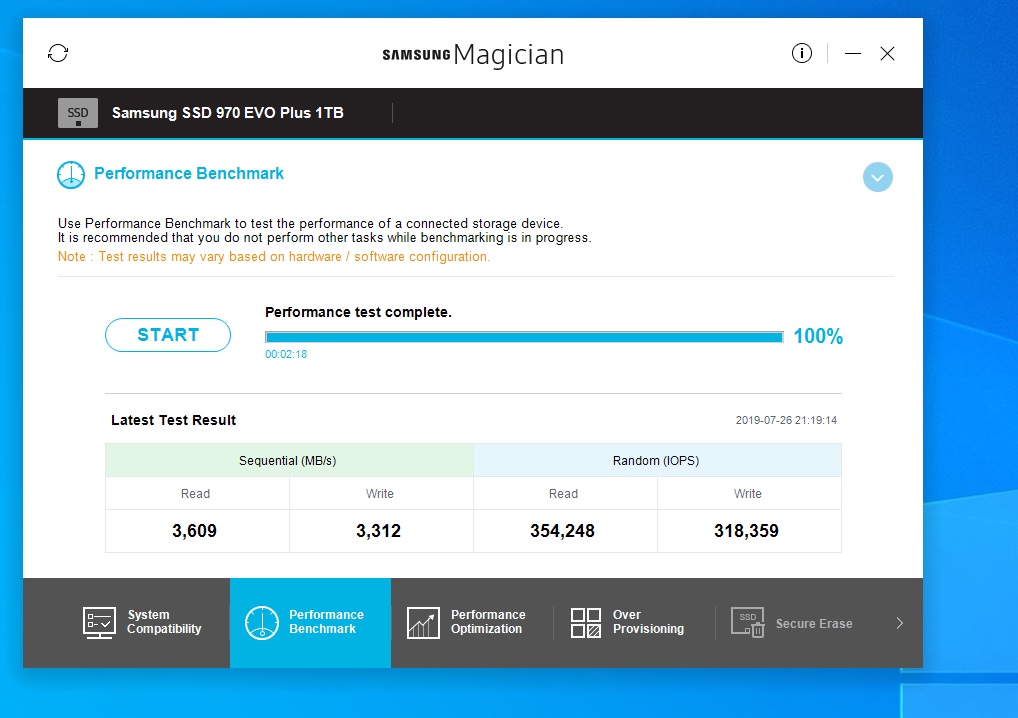Viewport: 1018px width, 718px height.
Task: Open the System Compatibility tab
Action: pos(142,622)
